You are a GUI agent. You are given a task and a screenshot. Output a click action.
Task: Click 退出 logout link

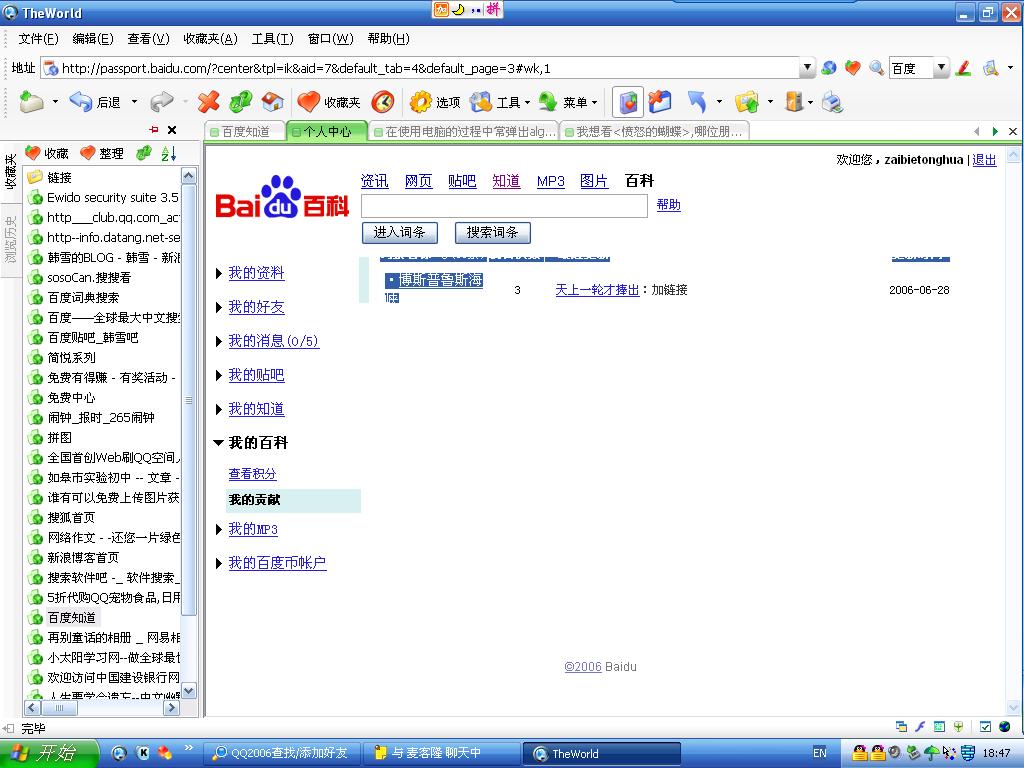[x=984, y=160]
